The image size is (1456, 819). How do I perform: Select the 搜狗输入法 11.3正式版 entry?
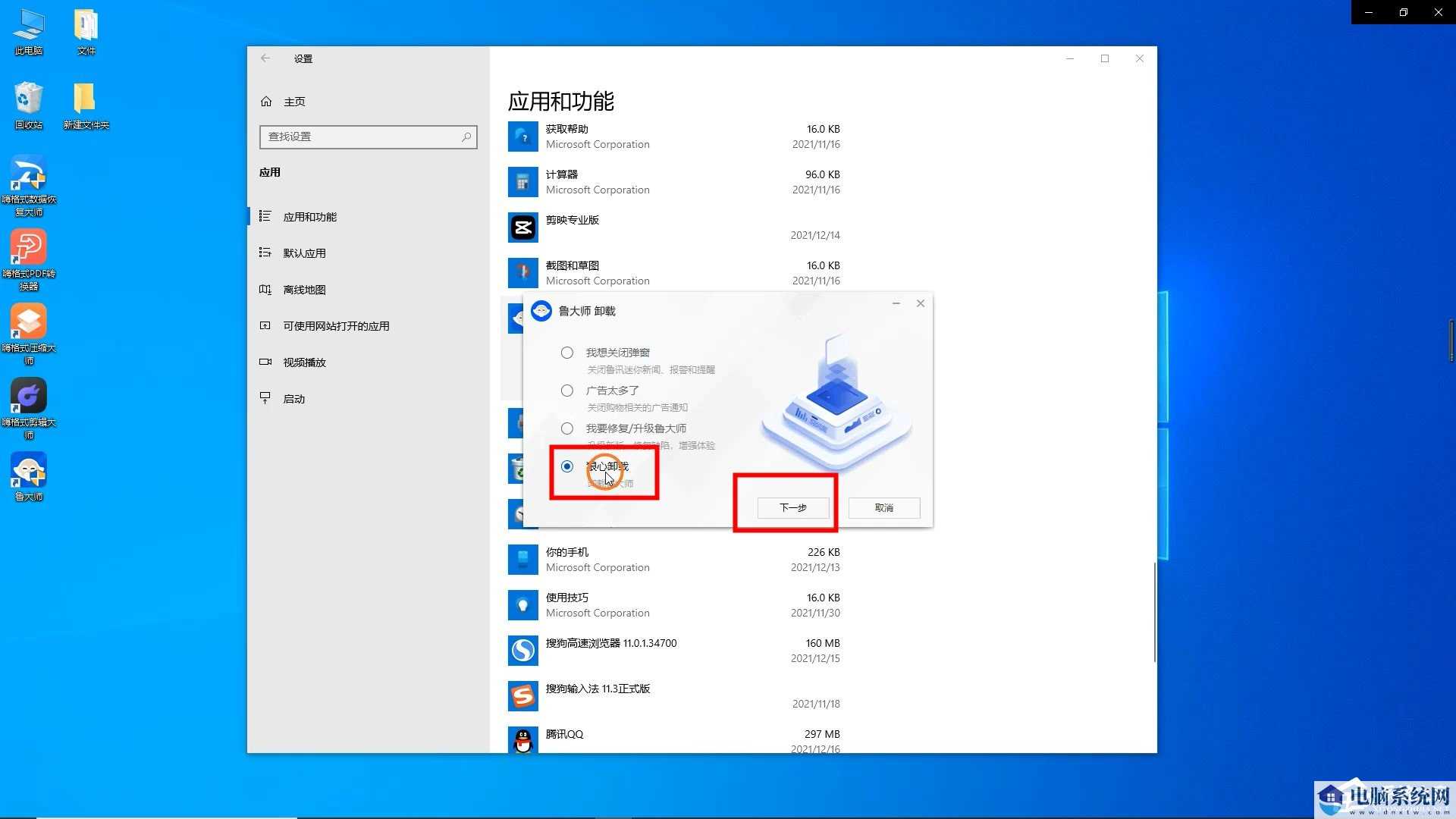pyautogui.click(x=674, y=696)
